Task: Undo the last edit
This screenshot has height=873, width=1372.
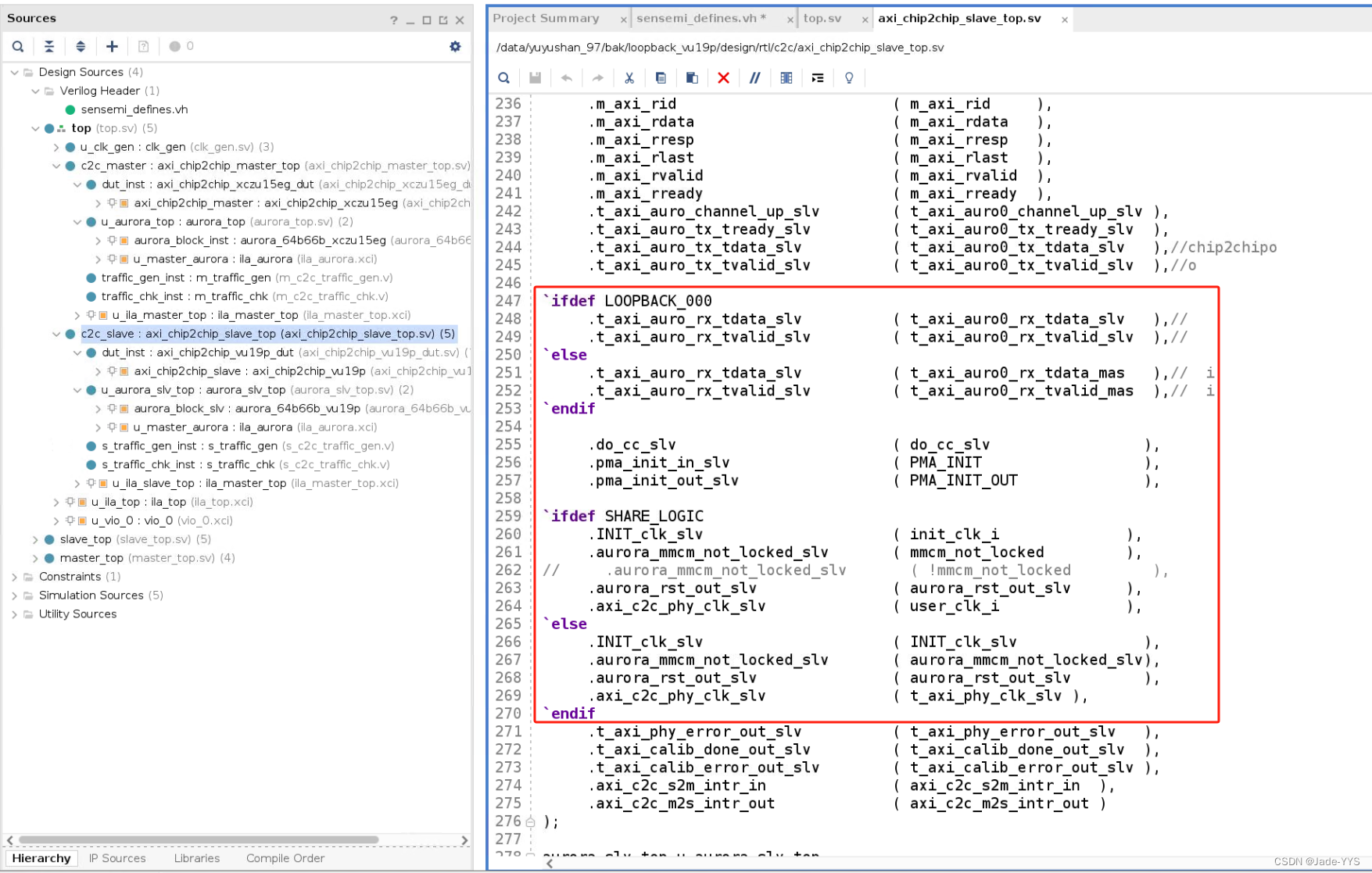Action: coord(567,77)
